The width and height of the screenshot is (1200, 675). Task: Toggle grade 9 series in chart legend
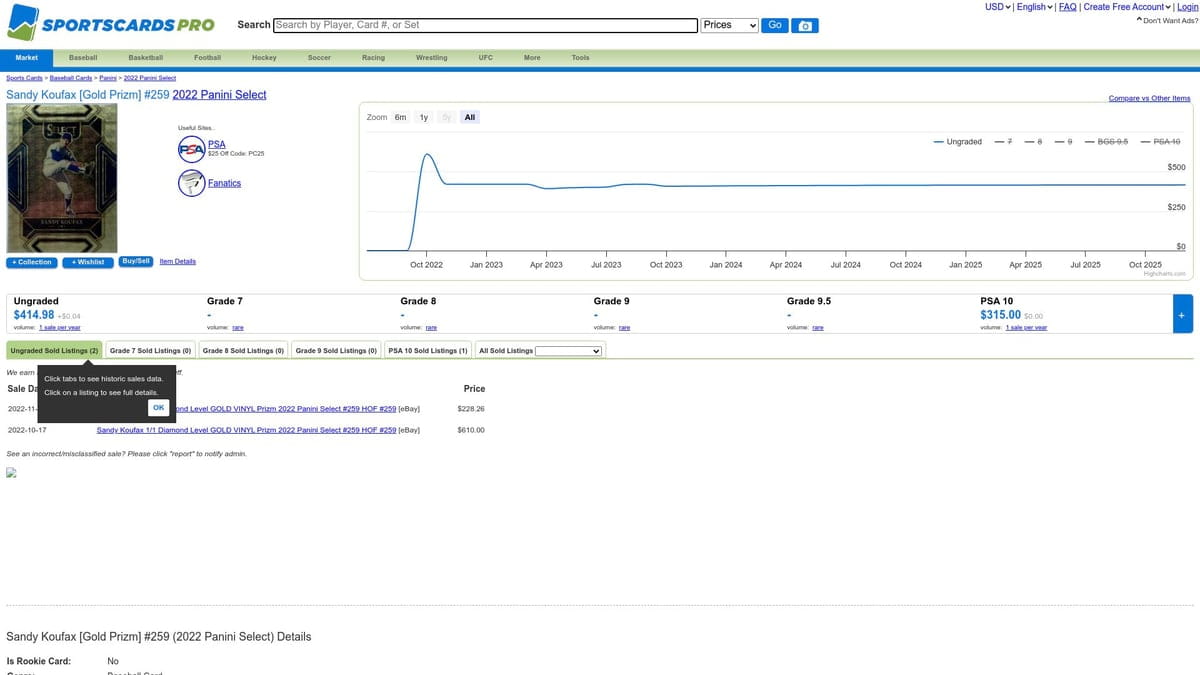(x=1063, y=142)
